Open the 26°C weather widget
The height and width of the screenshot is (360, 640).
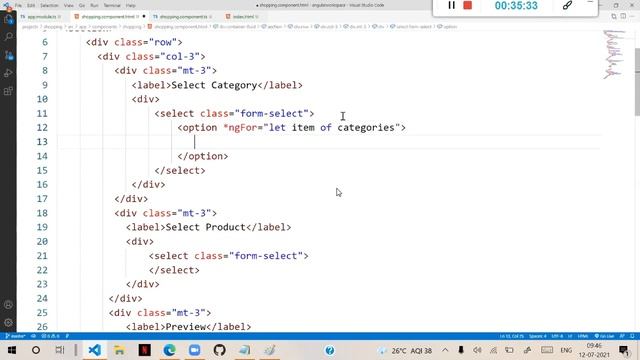point(405,351)
